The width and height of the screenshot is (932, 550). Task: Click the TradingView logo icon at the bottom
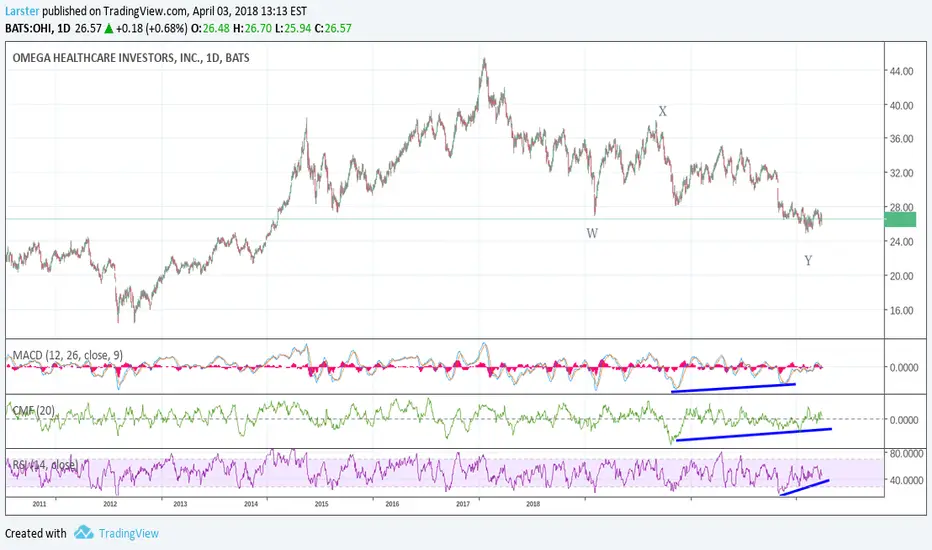coord(84,533)
